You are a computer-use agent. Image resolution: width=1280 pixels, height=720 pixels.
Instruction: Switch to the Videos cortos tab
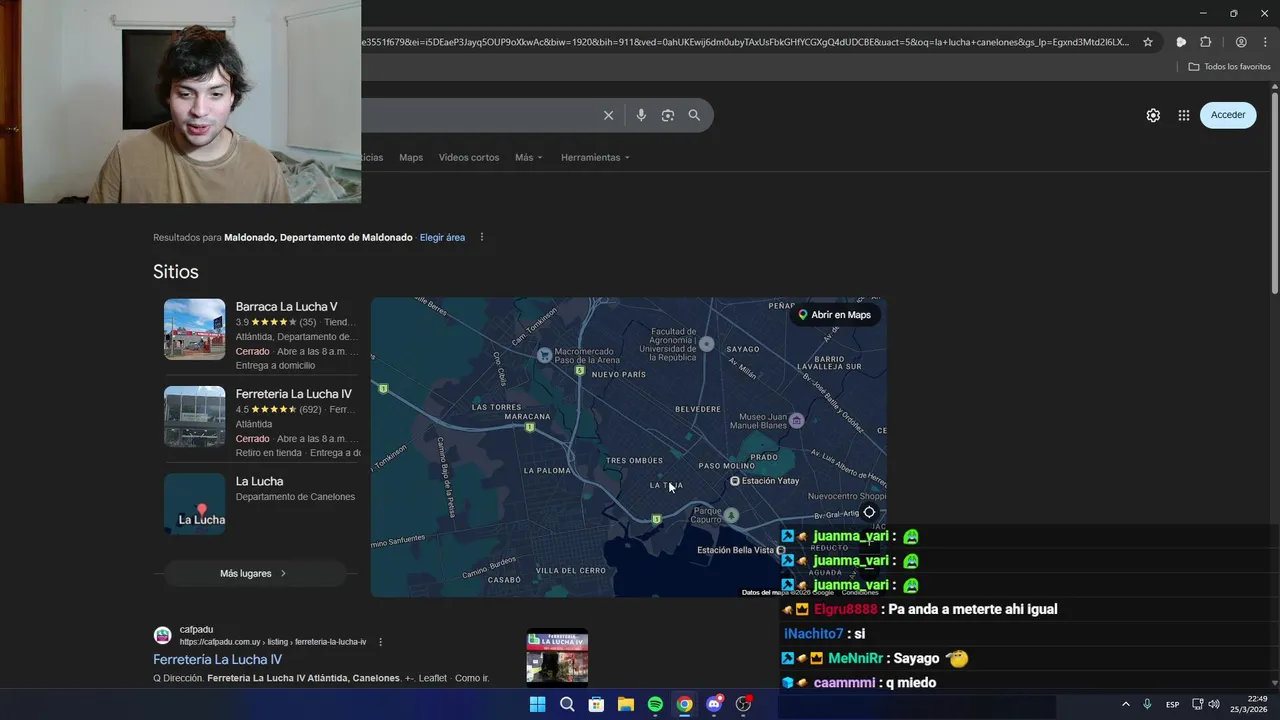coord(469,157)
